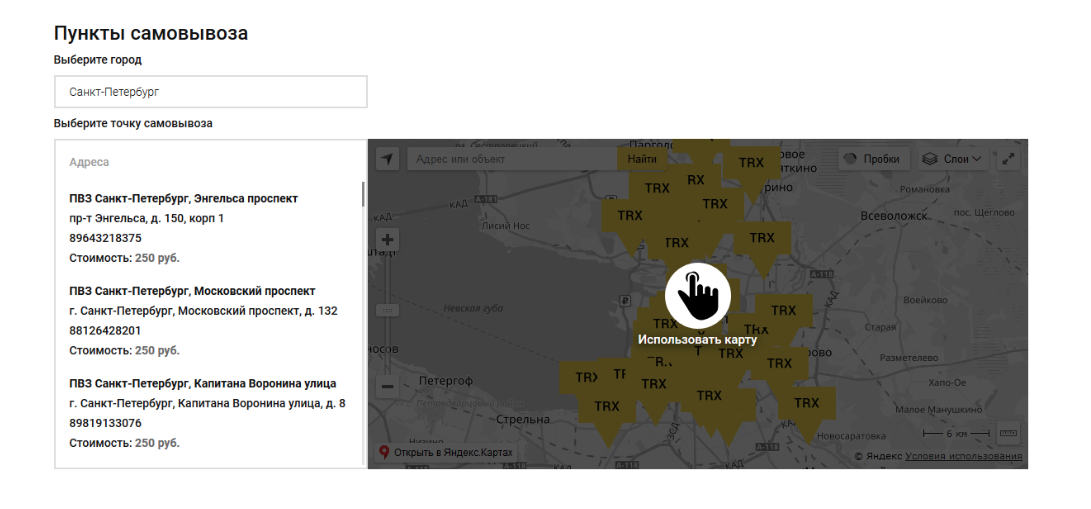Click the Адреса list header
1091x509 pixels.
pos(89,162)
